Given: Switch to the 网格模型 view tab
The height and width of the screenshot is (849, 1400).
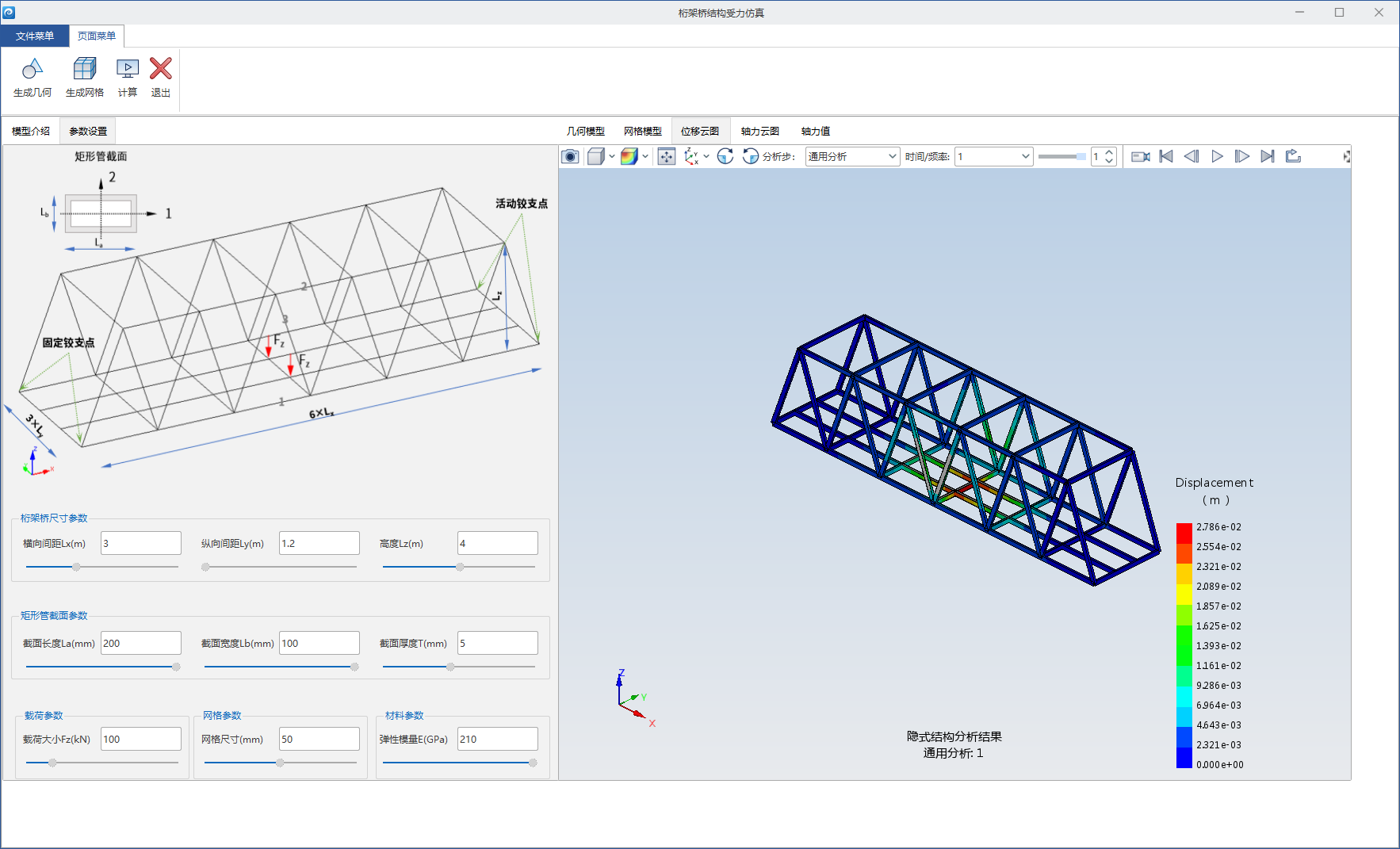Looking at the screenshot, I should (x=643, y=131).
